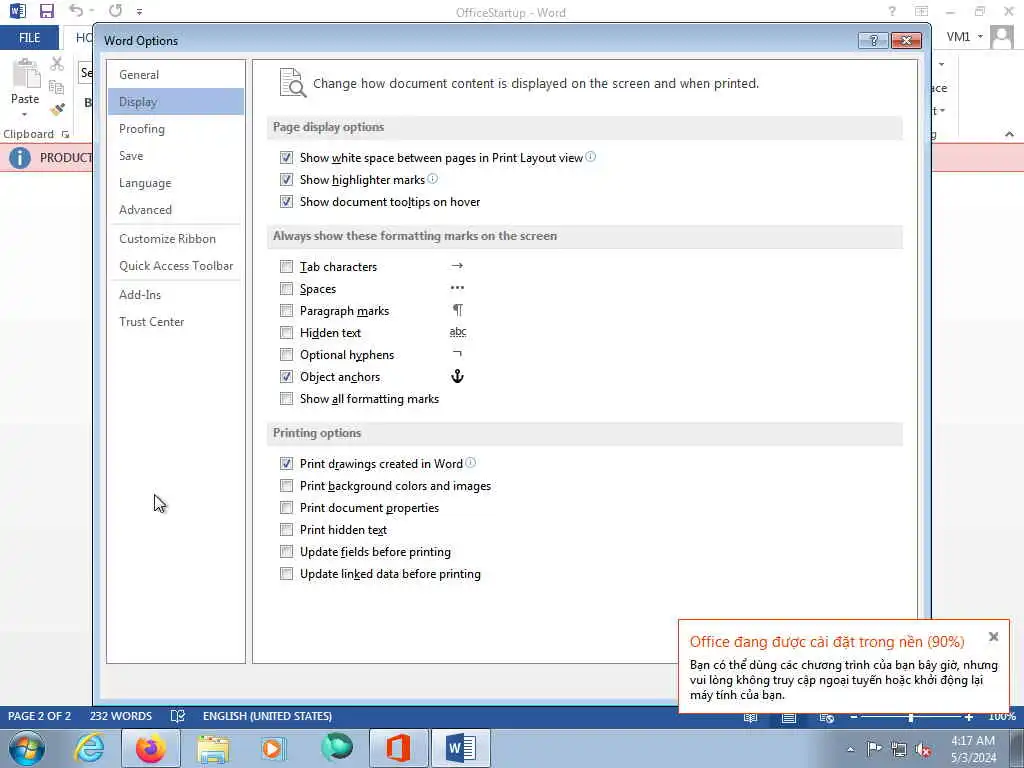Show hidden system tray icons arrow

tap(850, 749)
